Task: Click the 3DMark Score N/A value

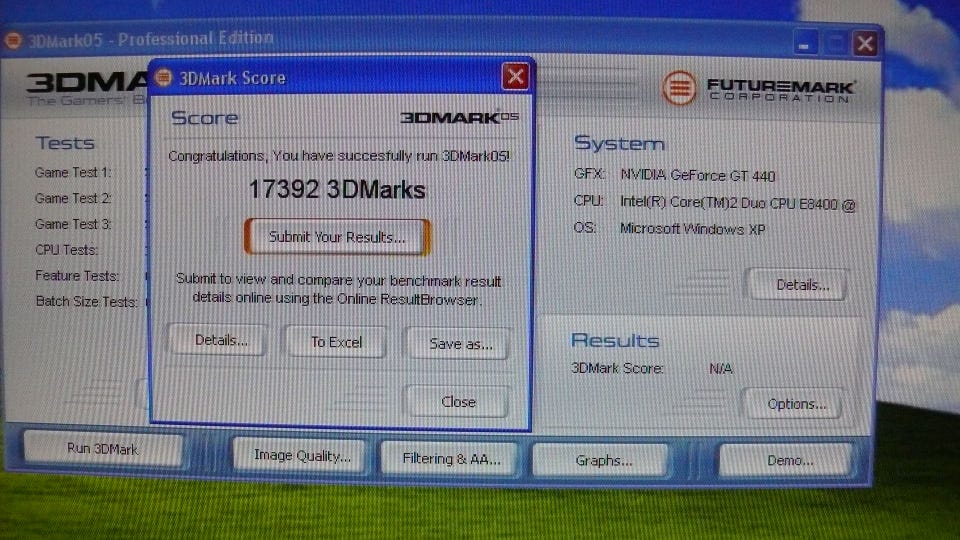Action: point(720,369)
